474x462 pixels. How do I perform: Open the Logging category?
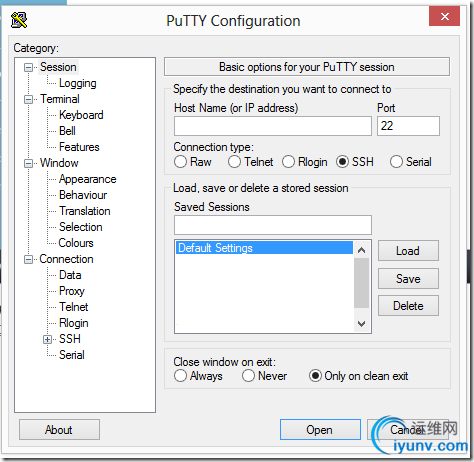pos(78,83)
